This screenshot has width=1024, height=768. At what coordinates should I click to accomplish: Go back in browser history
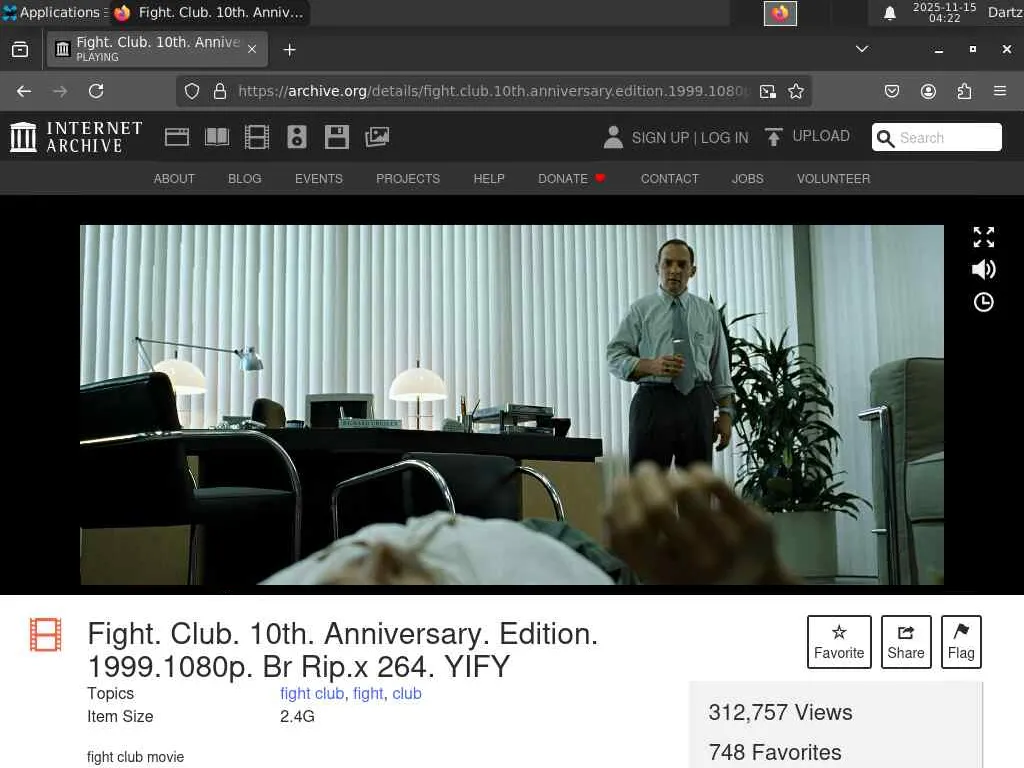[x=24, y=91]
